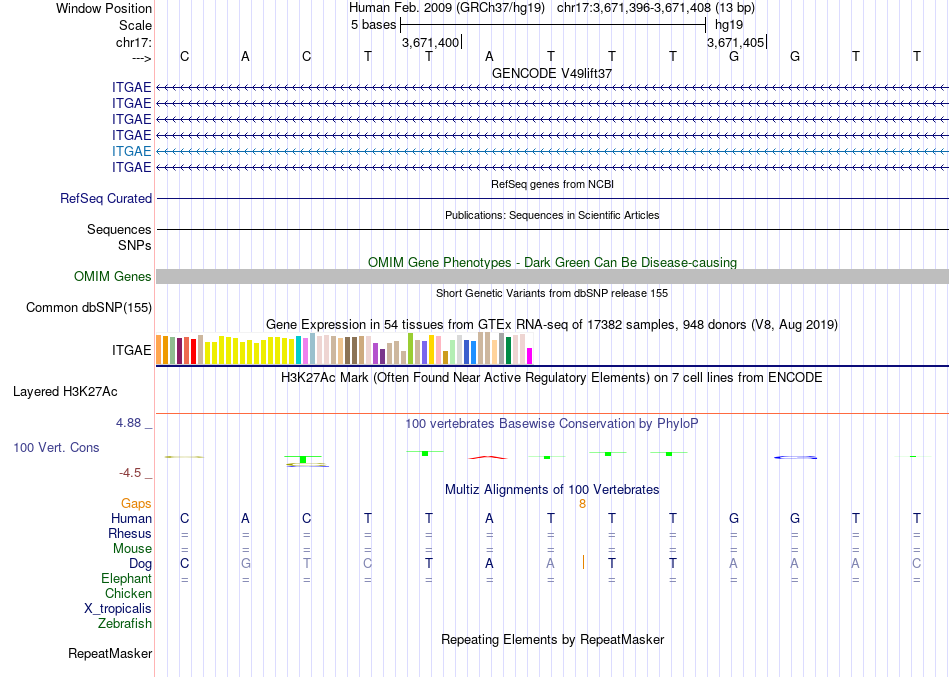Click the RefSeq Curated track label

click(106, 198)
